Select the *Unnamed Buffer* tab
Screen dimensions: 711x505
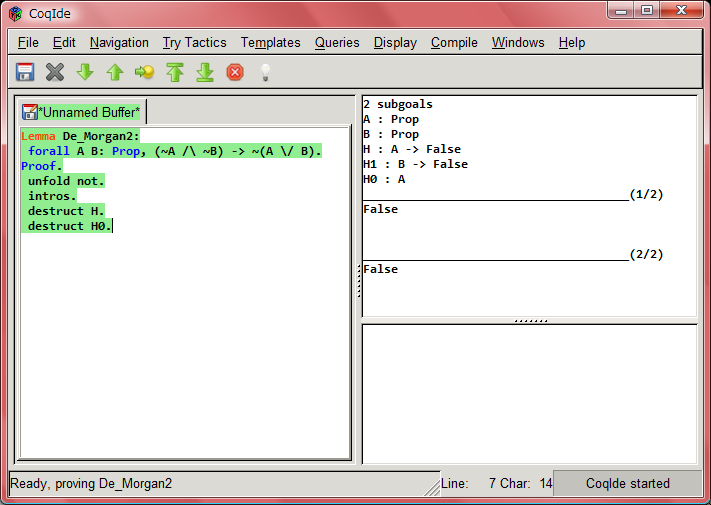click(x=82, y=112)
